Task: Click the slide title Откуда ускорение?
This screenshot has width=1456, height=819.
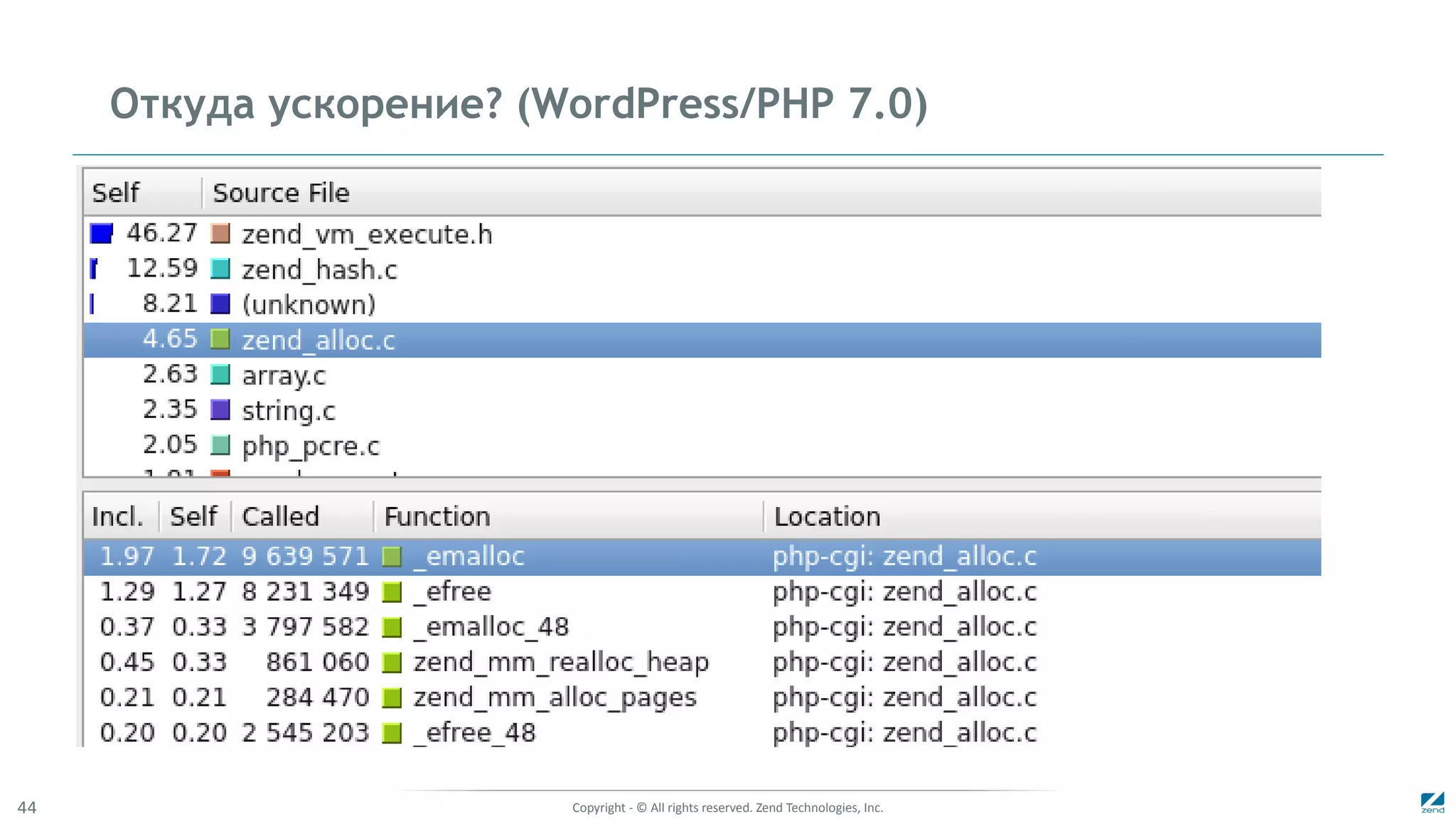Action: tap(307, 105)
